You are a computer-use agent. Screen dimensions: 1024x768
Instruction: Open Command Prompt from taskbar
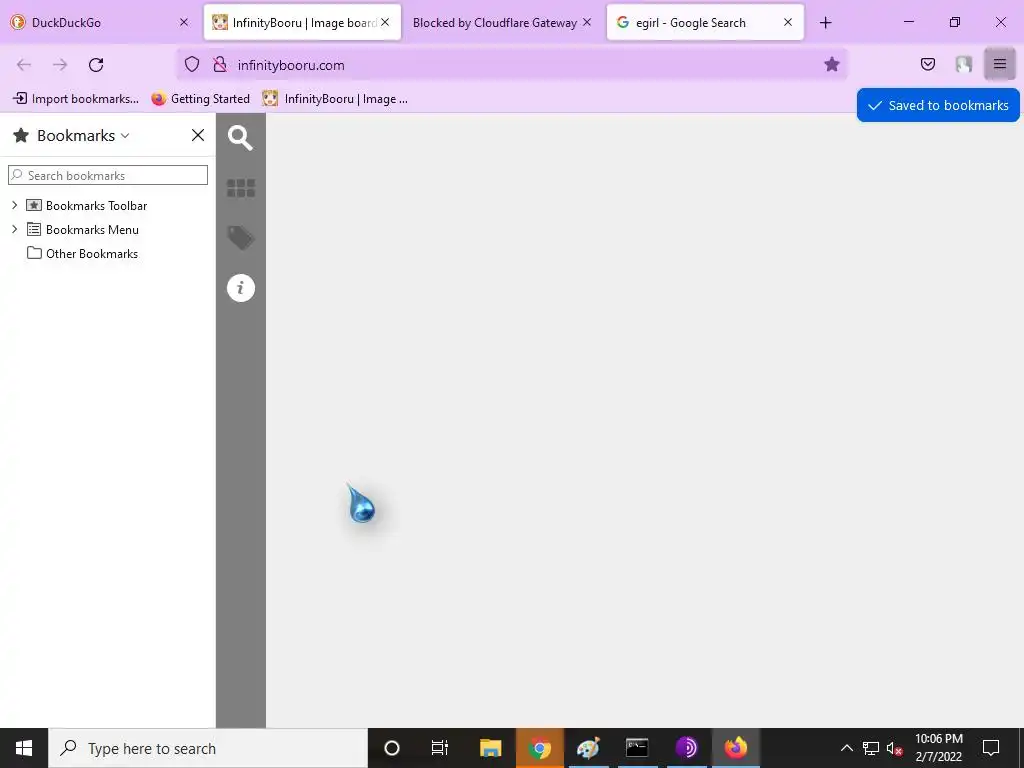coord(637,748)
